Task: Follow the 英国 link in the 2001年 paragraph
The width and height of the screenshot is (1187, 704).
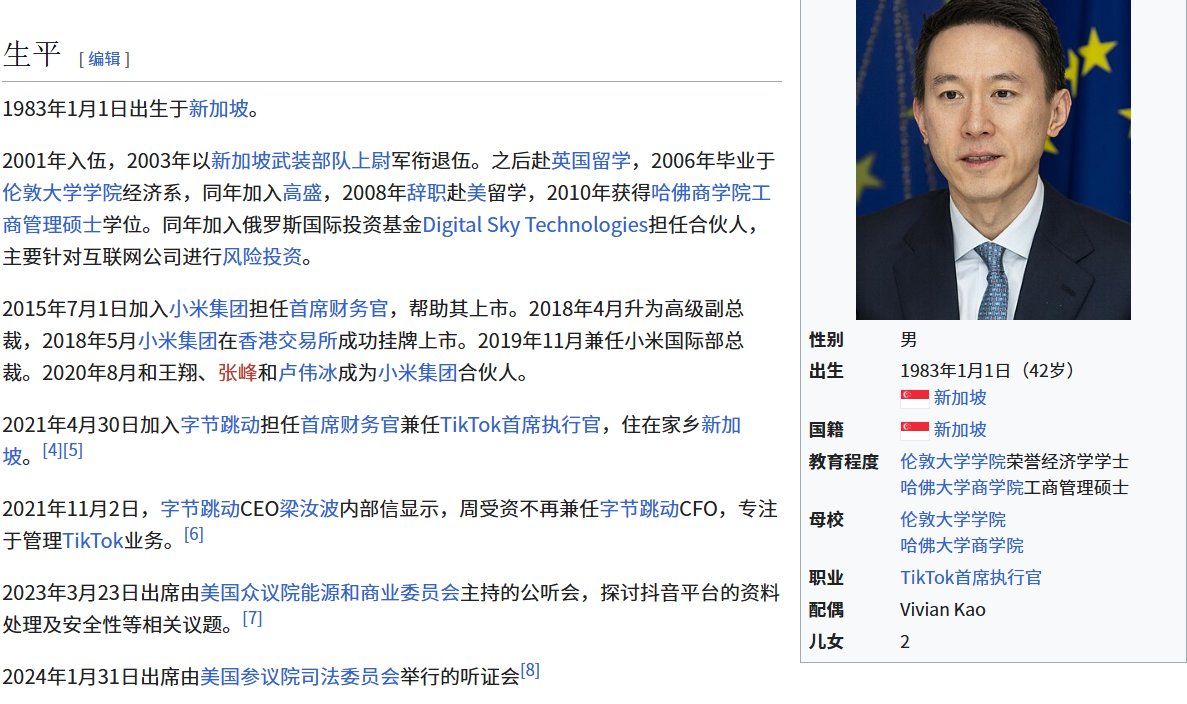Action: [x=571, y=161]
